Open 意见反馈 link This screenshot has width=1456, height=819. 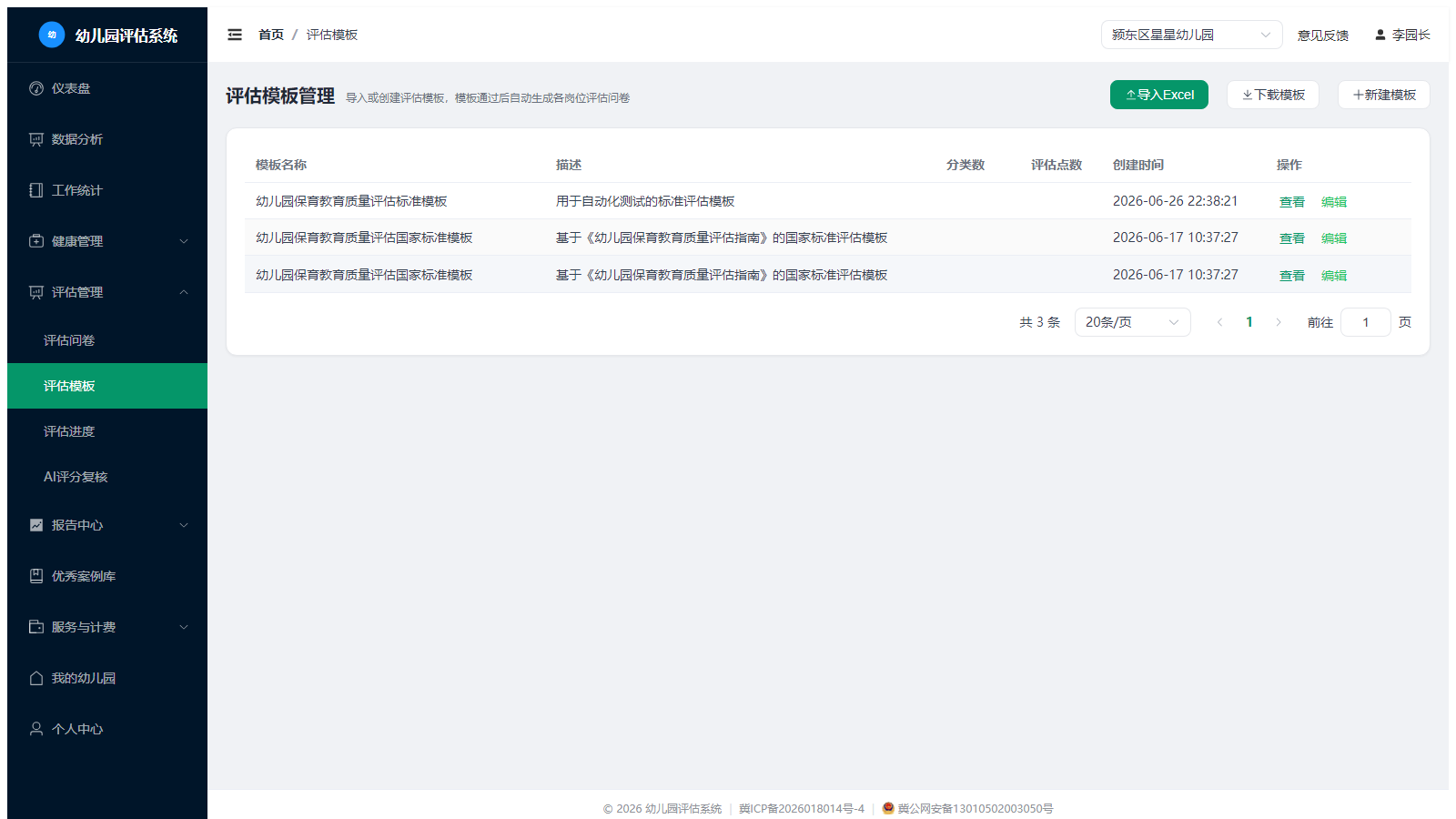pos(1323,35)
